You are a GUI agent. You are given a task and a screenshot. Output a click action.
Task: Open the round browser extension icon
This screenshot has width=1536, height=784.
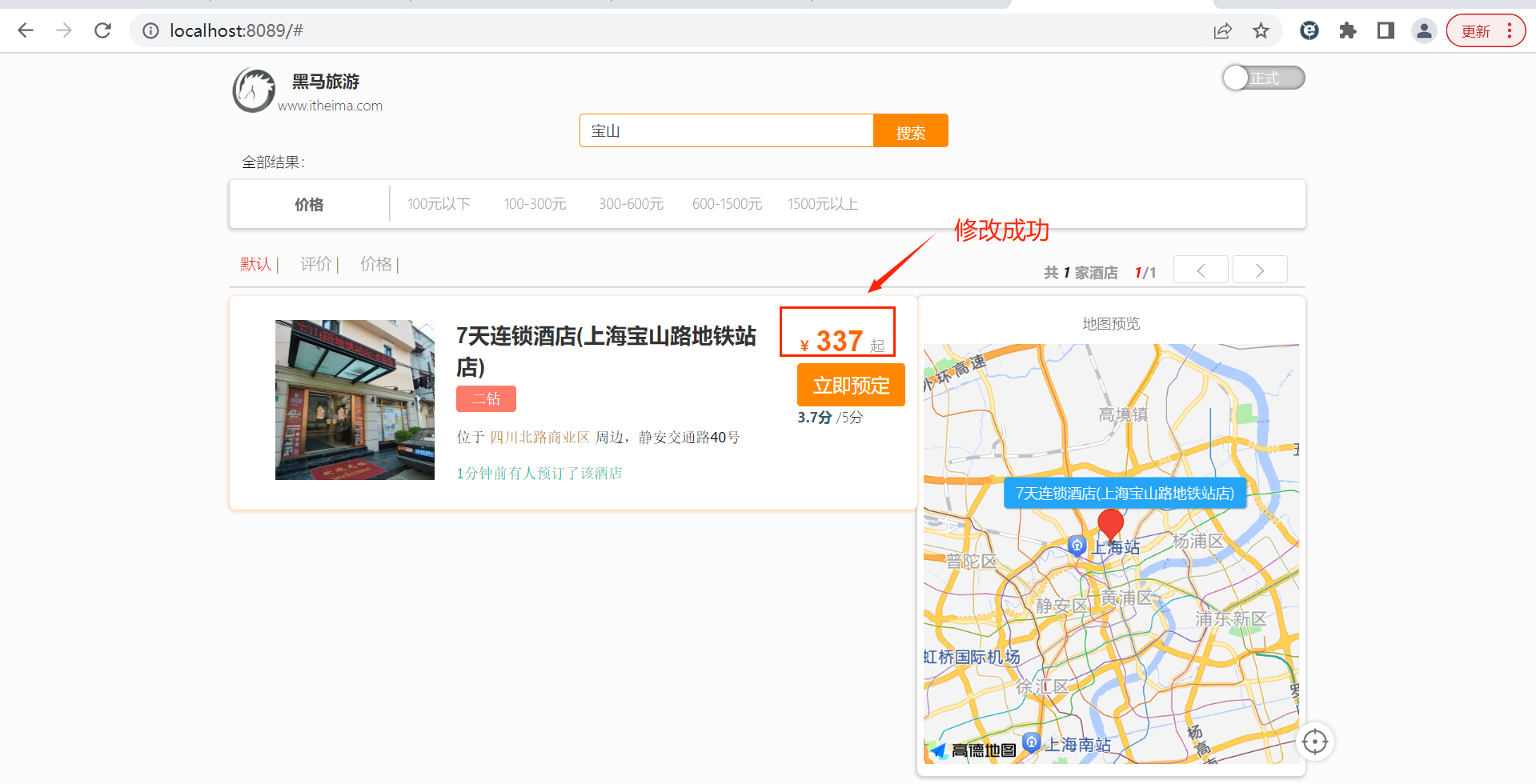coord(1309,30)
